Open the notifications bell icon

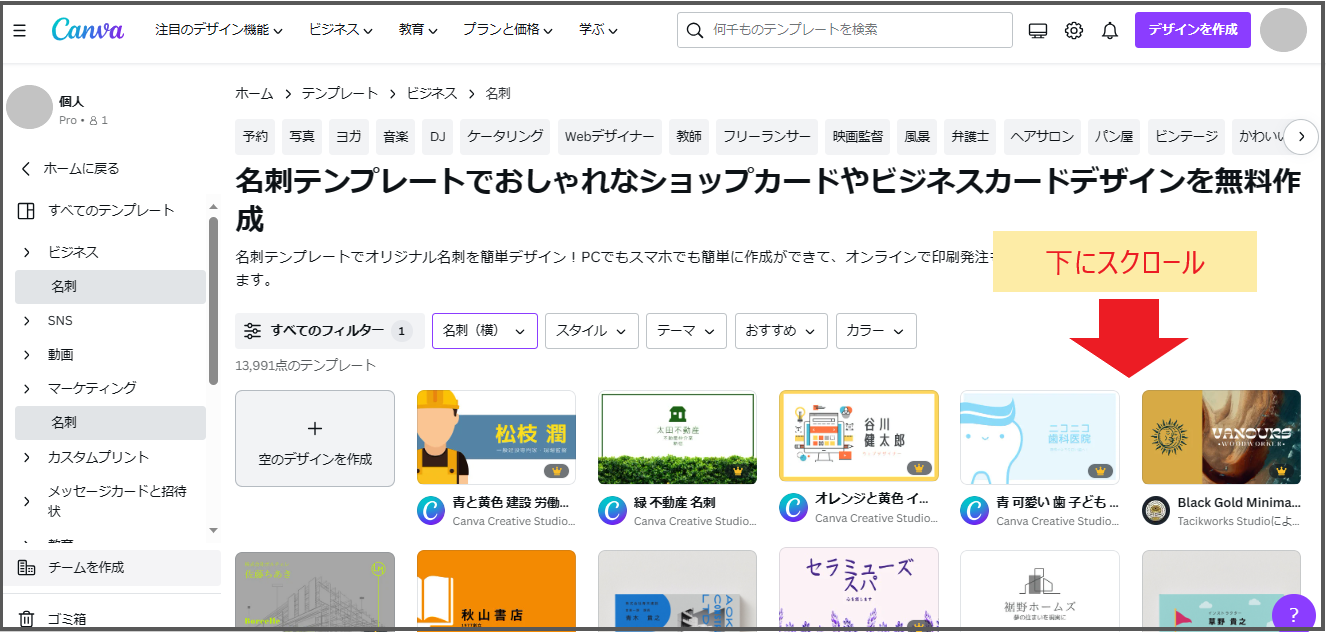[1110, 31]
